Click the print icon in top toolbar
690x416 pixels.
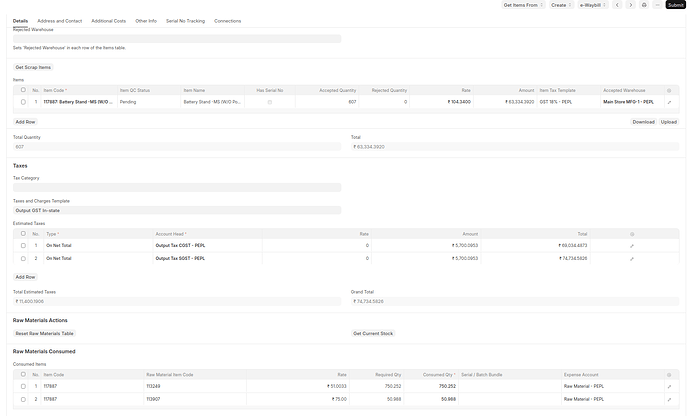pyautogui.click(x=644, y=5)
